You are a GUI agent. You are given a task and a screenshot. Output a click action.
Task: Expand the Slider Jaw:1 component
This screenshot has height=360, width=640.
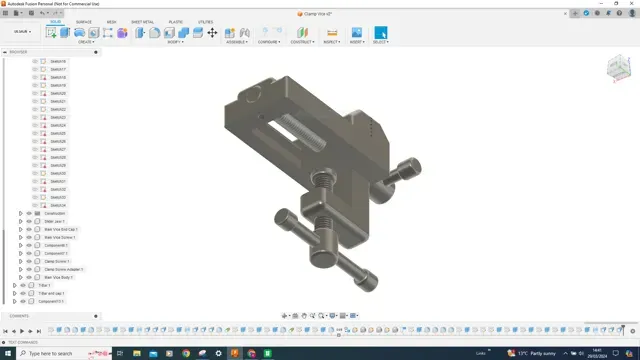point(20,221)
